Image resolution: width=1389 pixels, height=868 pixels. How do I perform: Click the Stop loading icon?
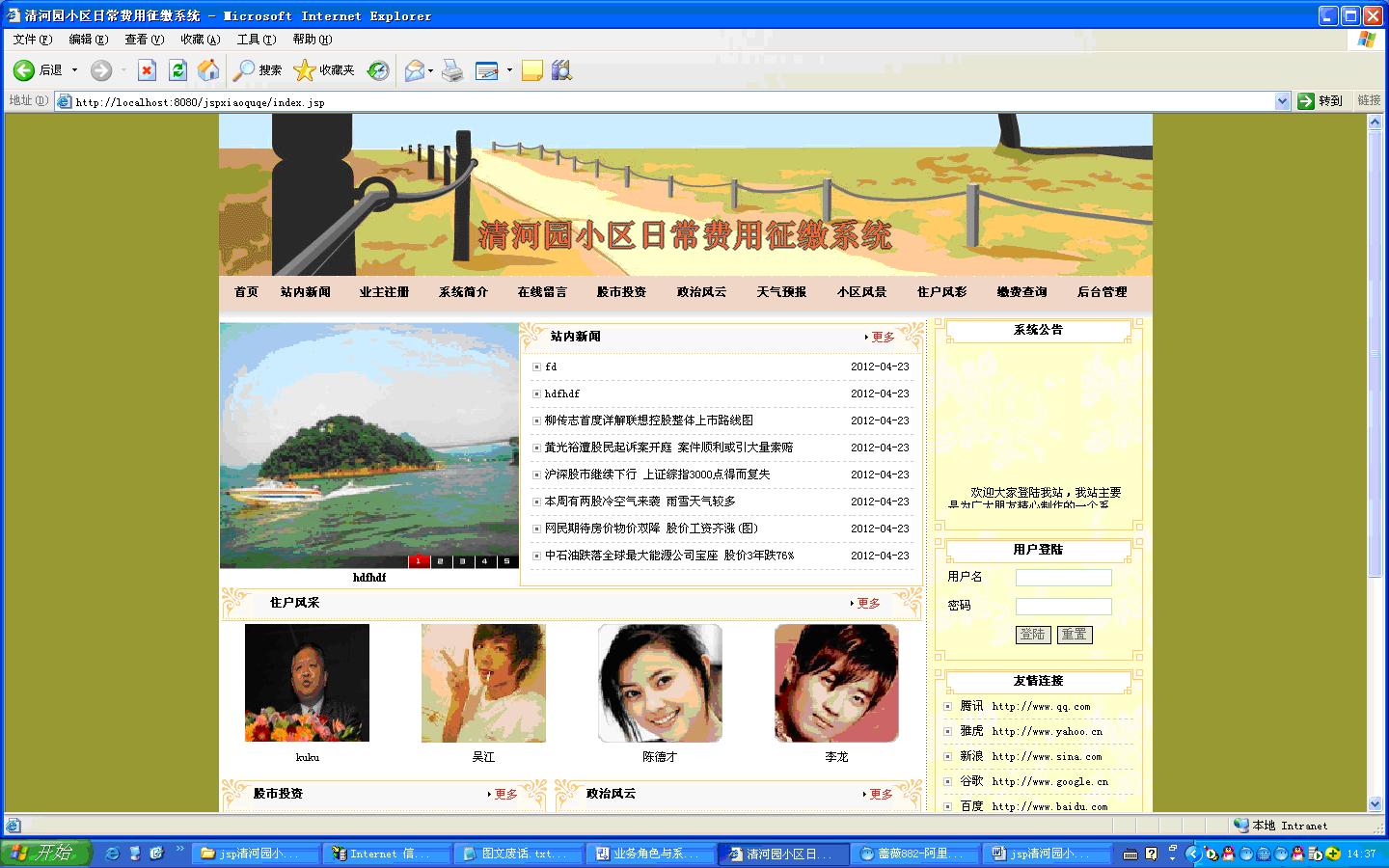tap(147, 70)
